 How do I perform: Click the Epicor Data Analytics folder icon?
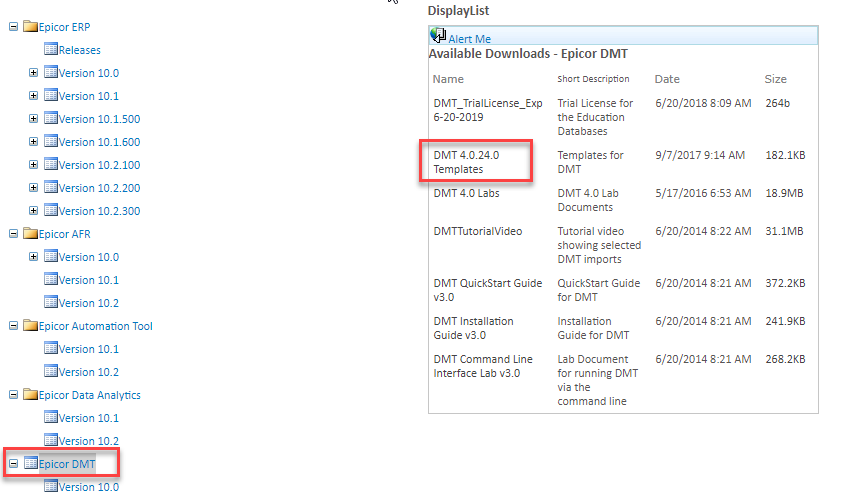click(31, 394)
